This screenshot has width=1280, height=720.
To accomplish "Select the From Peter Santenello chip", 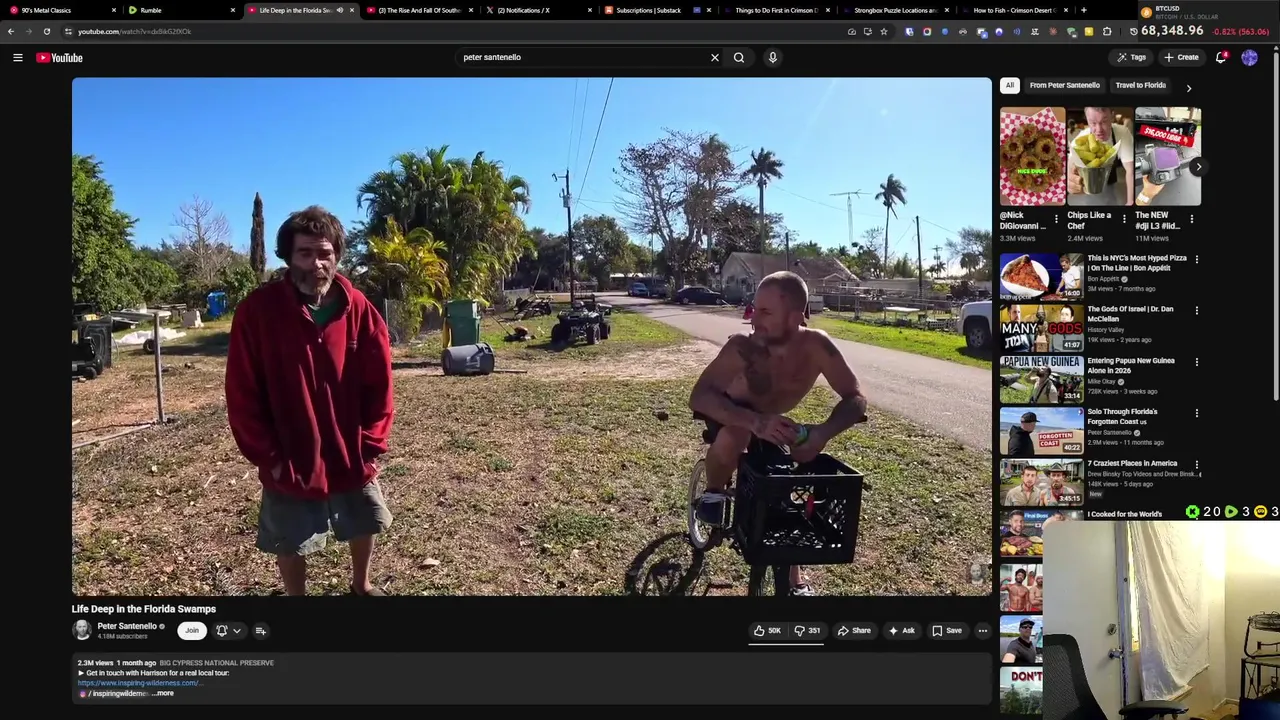I will (1065, 86).
